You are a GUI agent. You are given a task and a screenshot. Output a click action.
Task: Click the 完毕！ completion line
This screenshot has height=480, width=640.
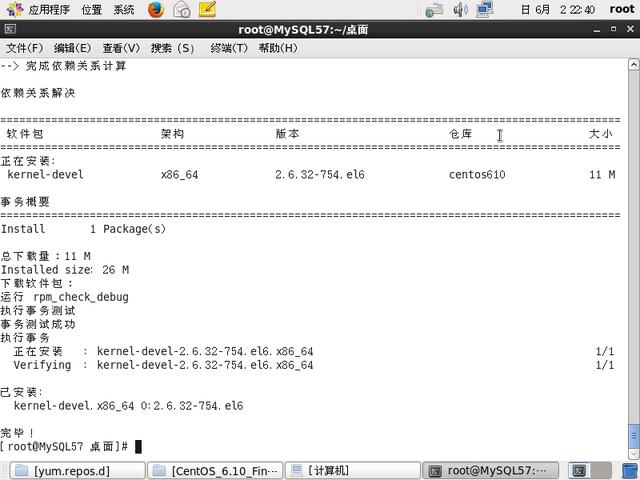point(17,433)
